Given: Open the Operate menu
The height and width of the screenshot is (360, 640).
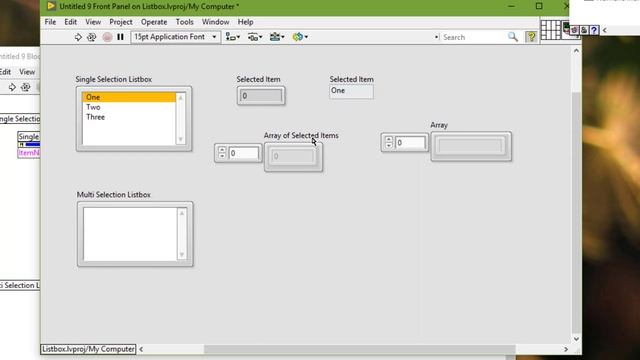Looking at the screenshot, I should [154, 22].
